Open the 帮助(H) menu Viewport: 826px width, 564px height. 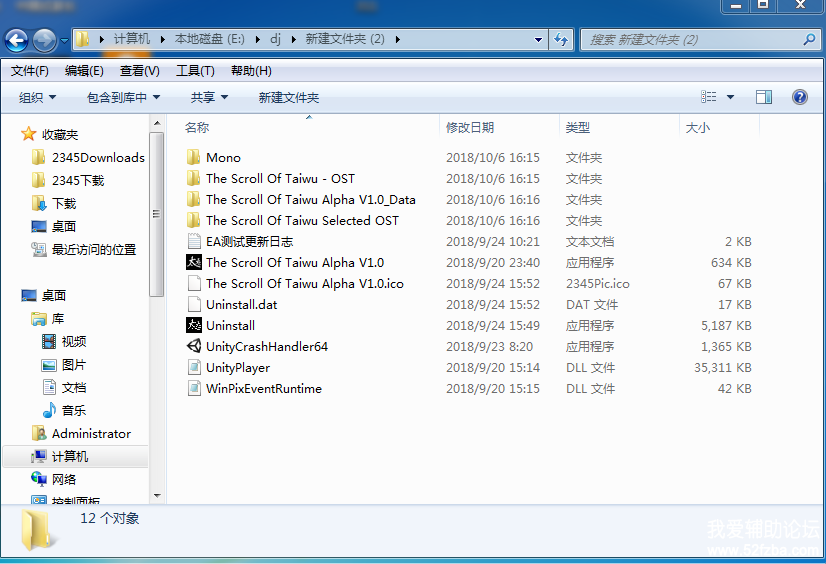pyautogui.click(x=251, y=71)
